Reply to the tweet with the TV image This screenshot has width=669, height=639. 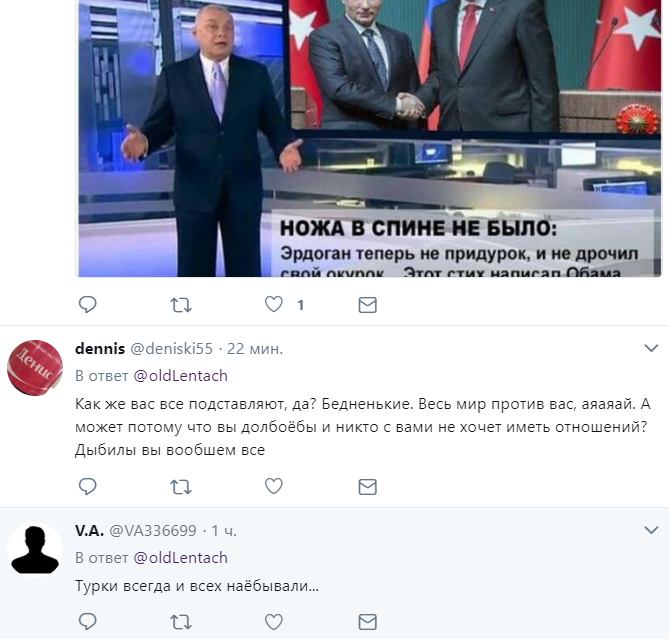click(88, 305)
